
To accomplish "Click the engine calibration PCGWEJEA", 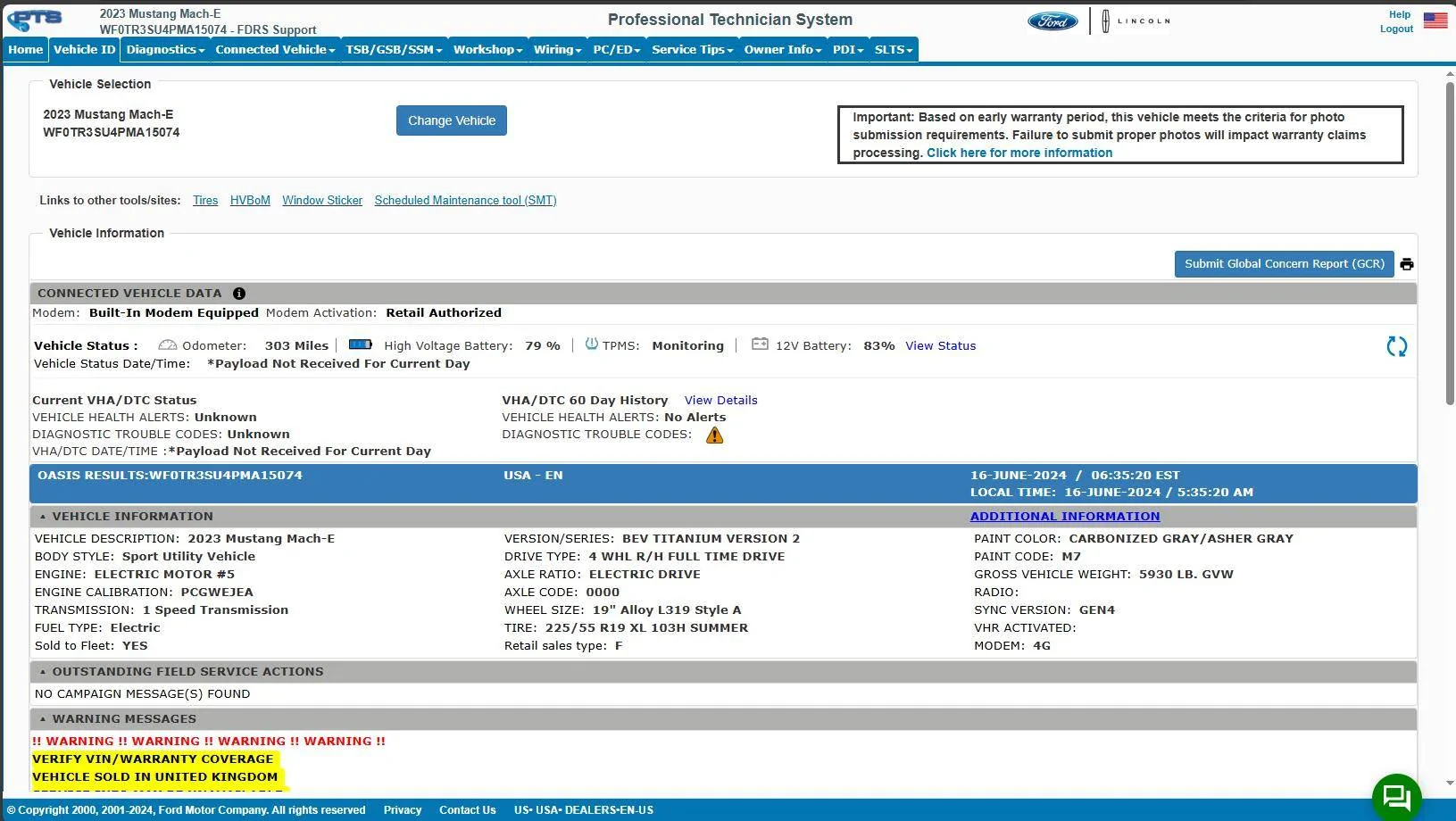I will pyautogui.click(x=217, y=593).
